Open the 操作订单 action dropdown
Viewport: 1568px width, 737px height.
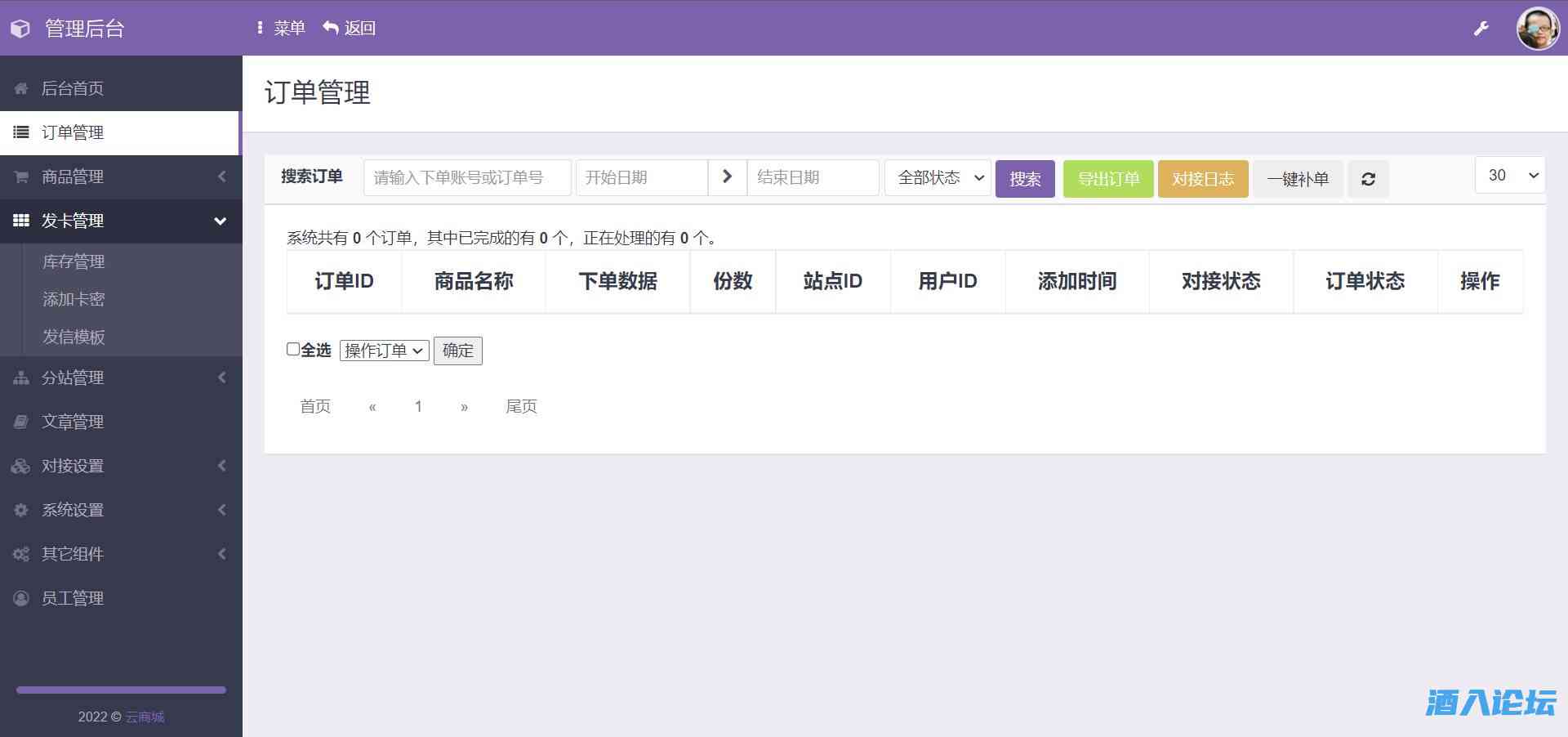(x=384, y=351)
